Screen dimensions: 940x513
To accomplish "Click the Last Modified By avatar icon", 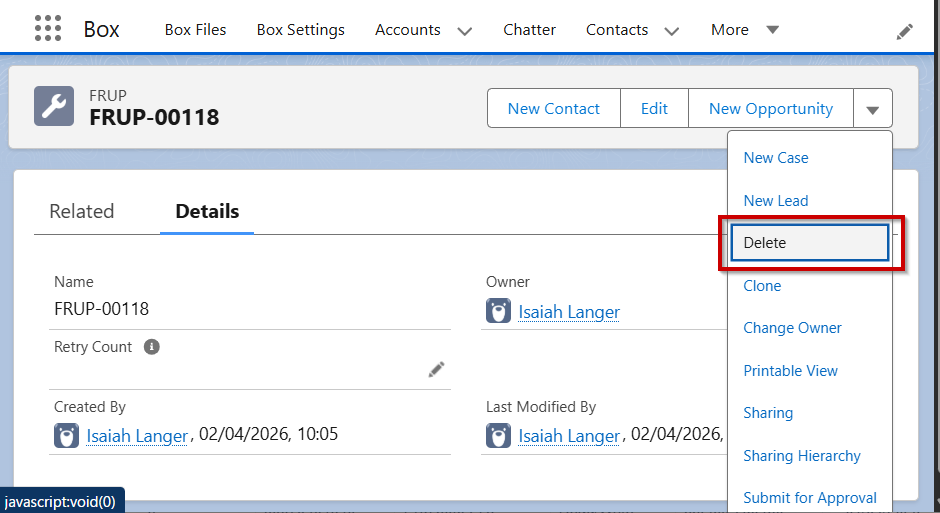I will click(x=498, y=436).
